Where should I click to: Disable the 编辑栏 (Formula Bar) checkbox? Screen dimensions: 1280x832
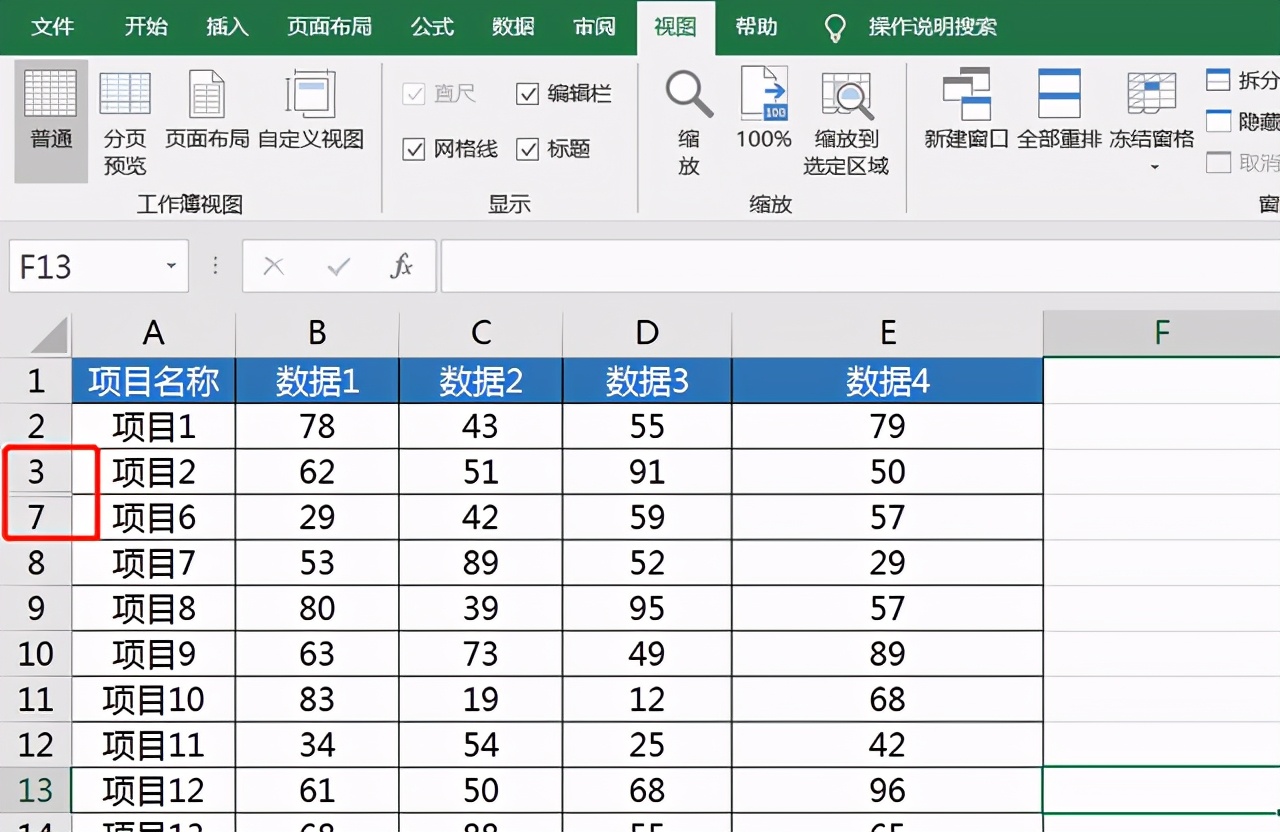point(527,93)
